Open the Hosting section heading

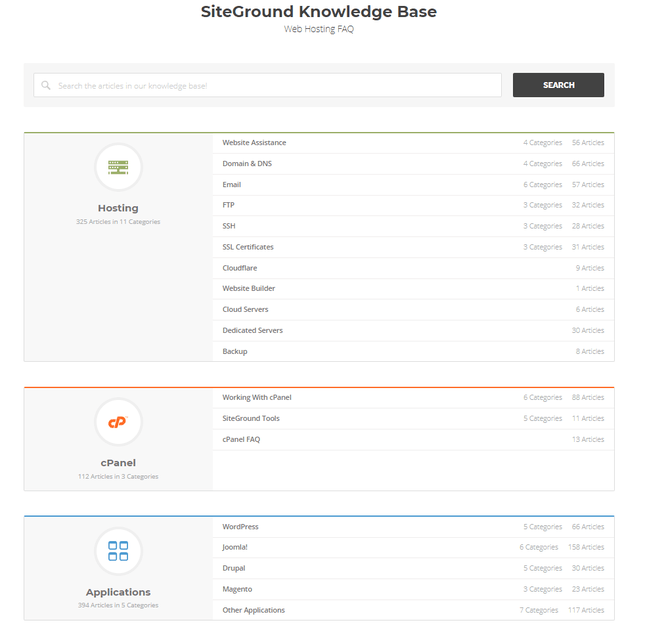[118, 208]
